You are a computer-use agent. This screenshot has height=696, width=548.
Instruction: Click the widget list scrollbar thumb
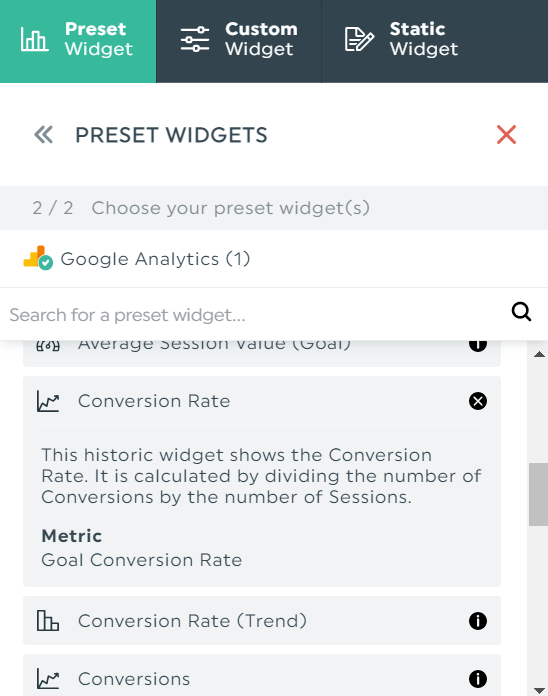[538, 494]
